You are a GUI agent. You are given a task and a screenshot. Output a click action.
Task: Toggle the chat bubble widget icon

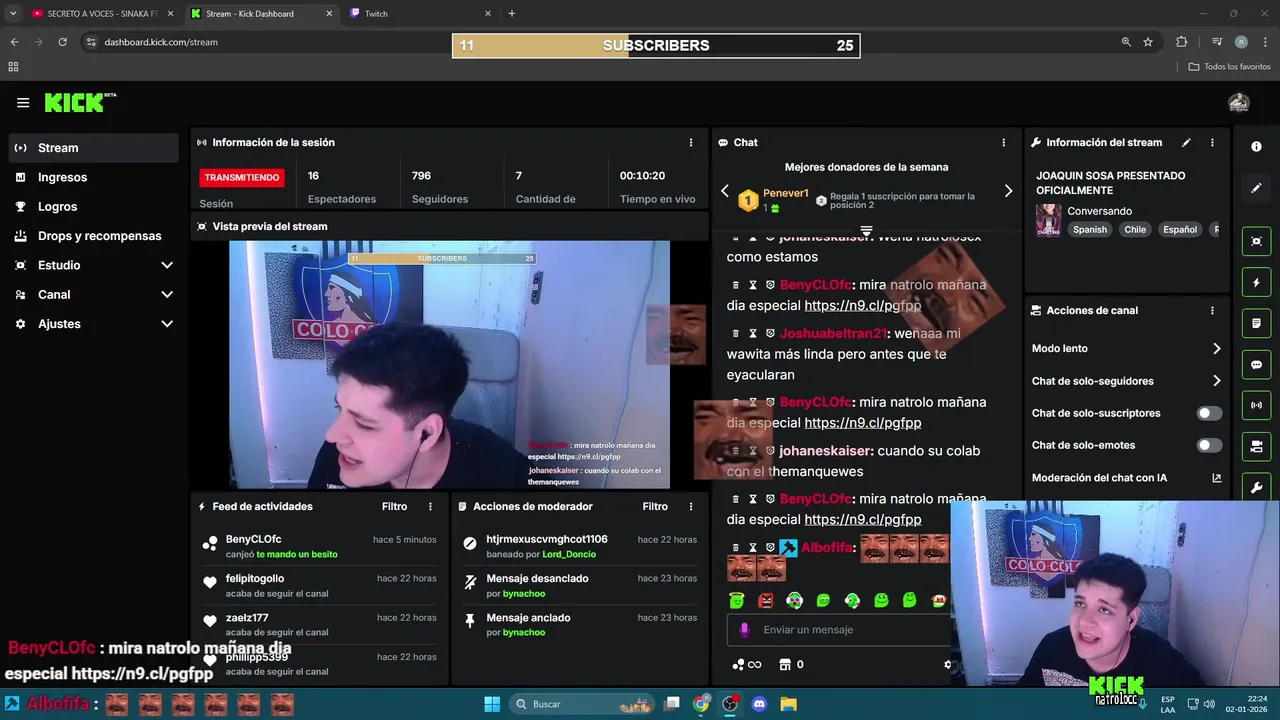tap(1257, 365)
